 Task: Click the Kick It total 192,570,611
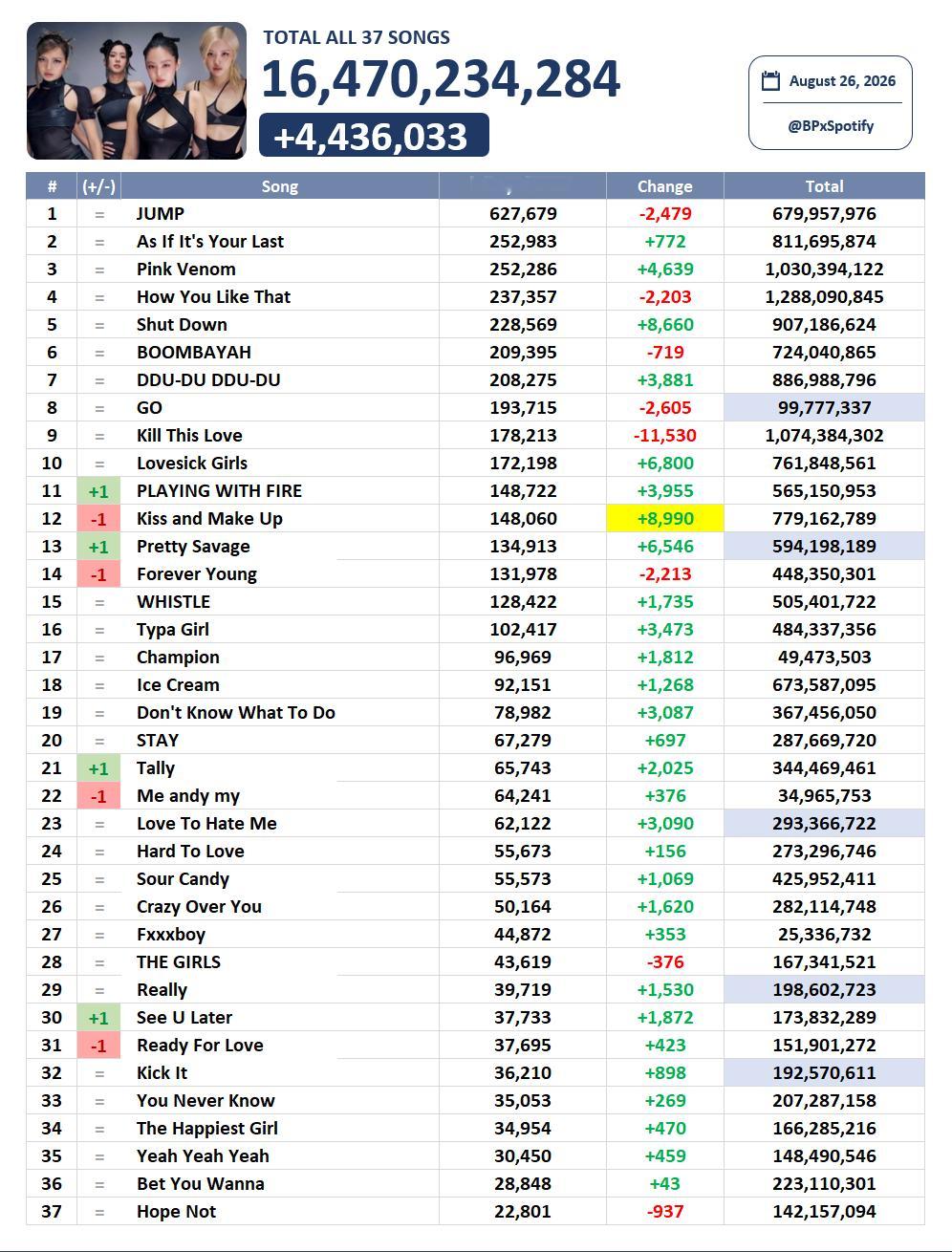coord(824,1073)
